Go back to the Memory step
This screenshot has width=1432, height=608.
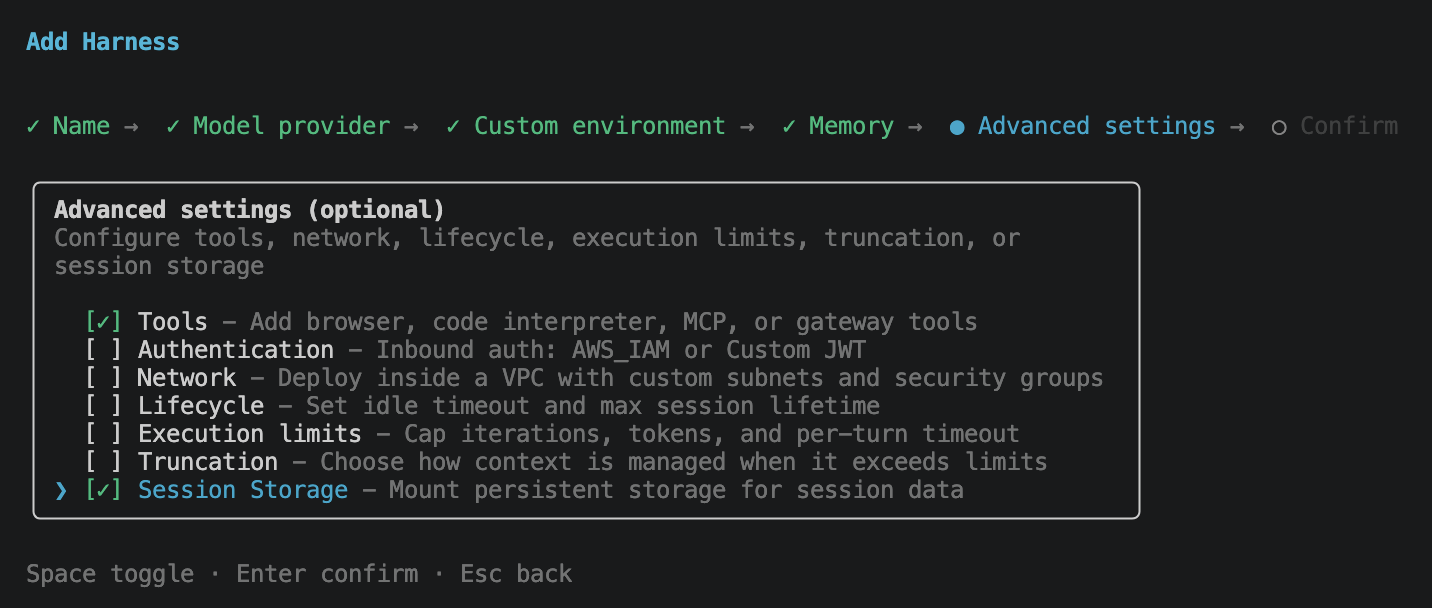[851, 126]
